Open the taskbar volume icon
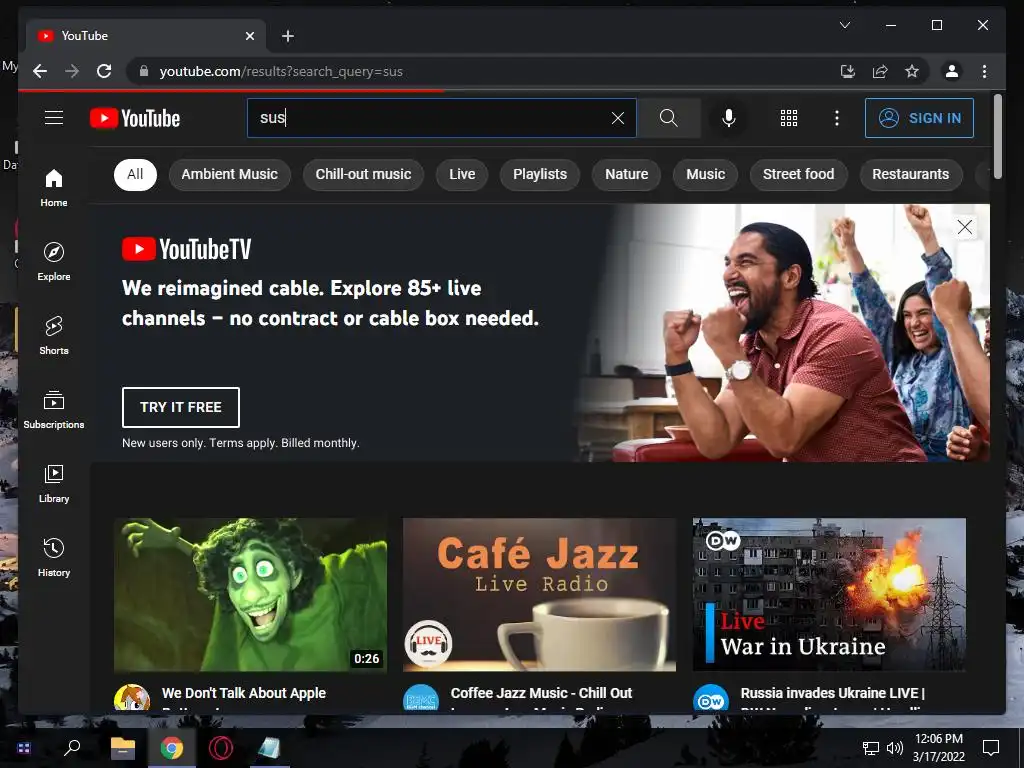 click(x=895, y=748)
